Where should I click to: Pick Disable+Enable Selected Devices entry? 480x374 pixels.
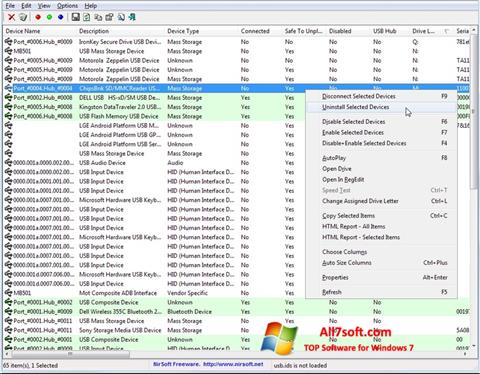click(x=382, y=143)
